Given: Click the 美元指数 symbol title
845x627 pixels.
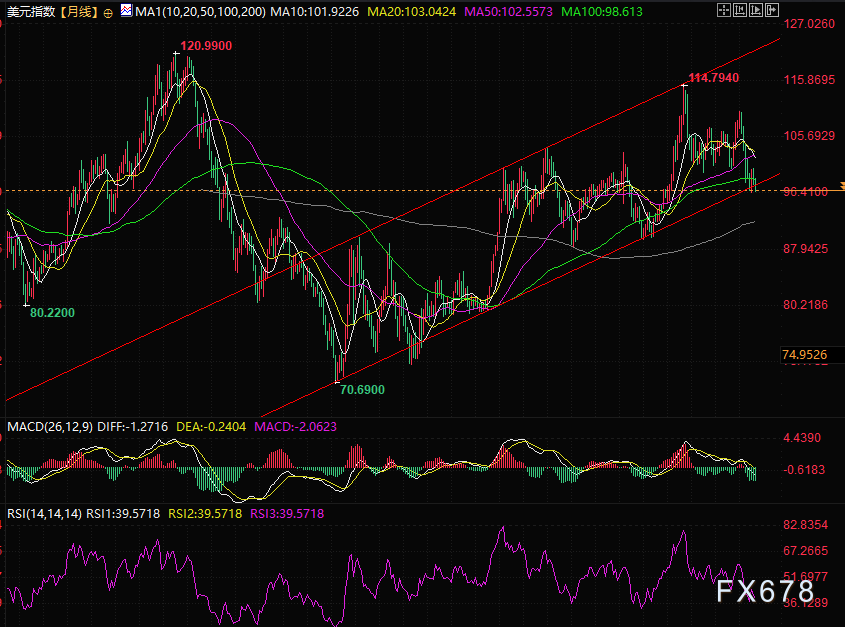Looking at the screenshot, I should tap(31, 12).
